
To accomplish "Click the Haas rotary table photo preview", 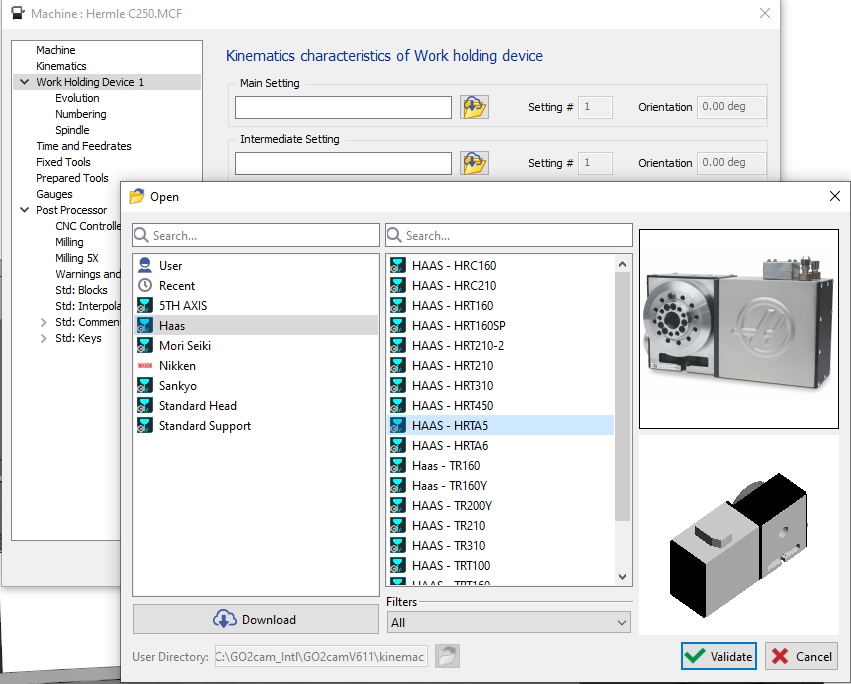I will tap(738, 329).
